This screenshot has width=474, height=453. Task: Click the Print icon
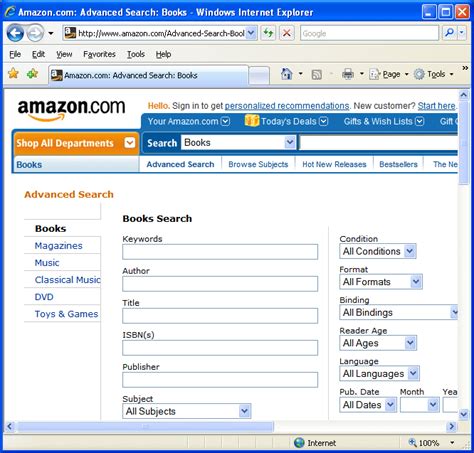pyautogui.click(x=348, y=74)
